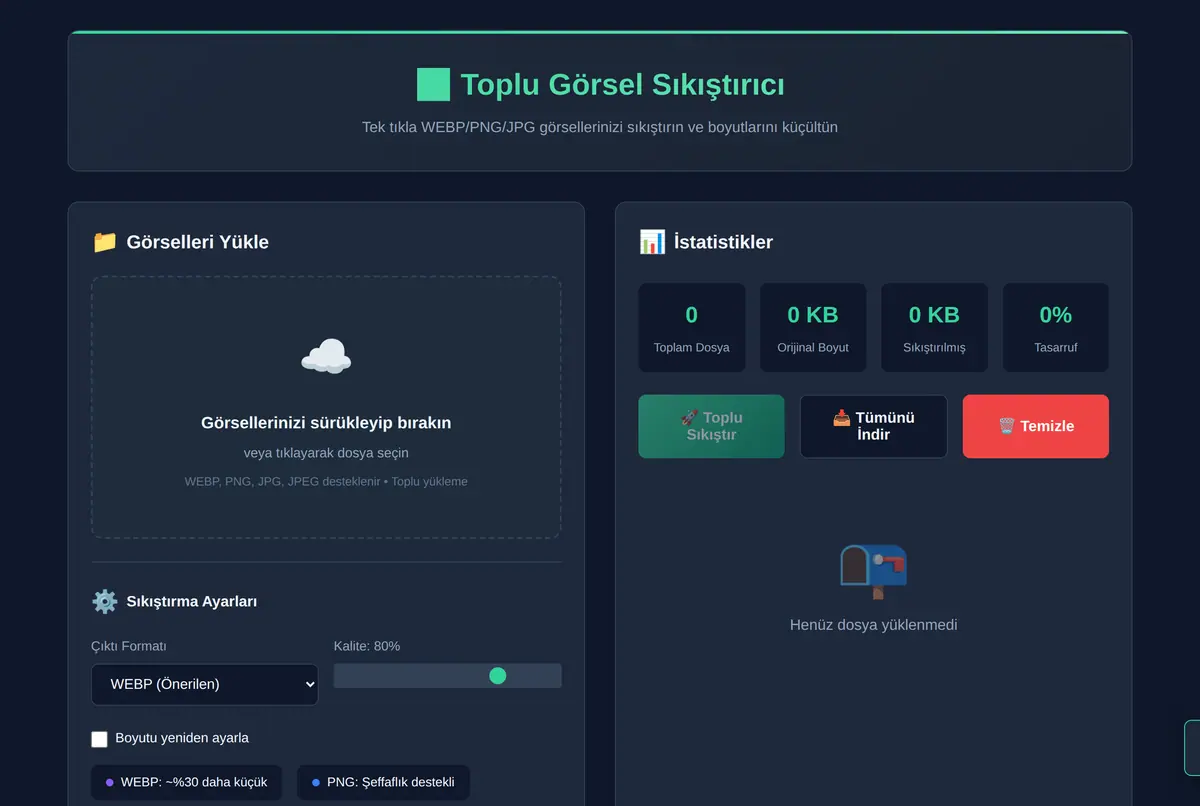
Task: Click the 'PNG: Şeffaflık destekli' tip
Action: (x=383, y=782)
